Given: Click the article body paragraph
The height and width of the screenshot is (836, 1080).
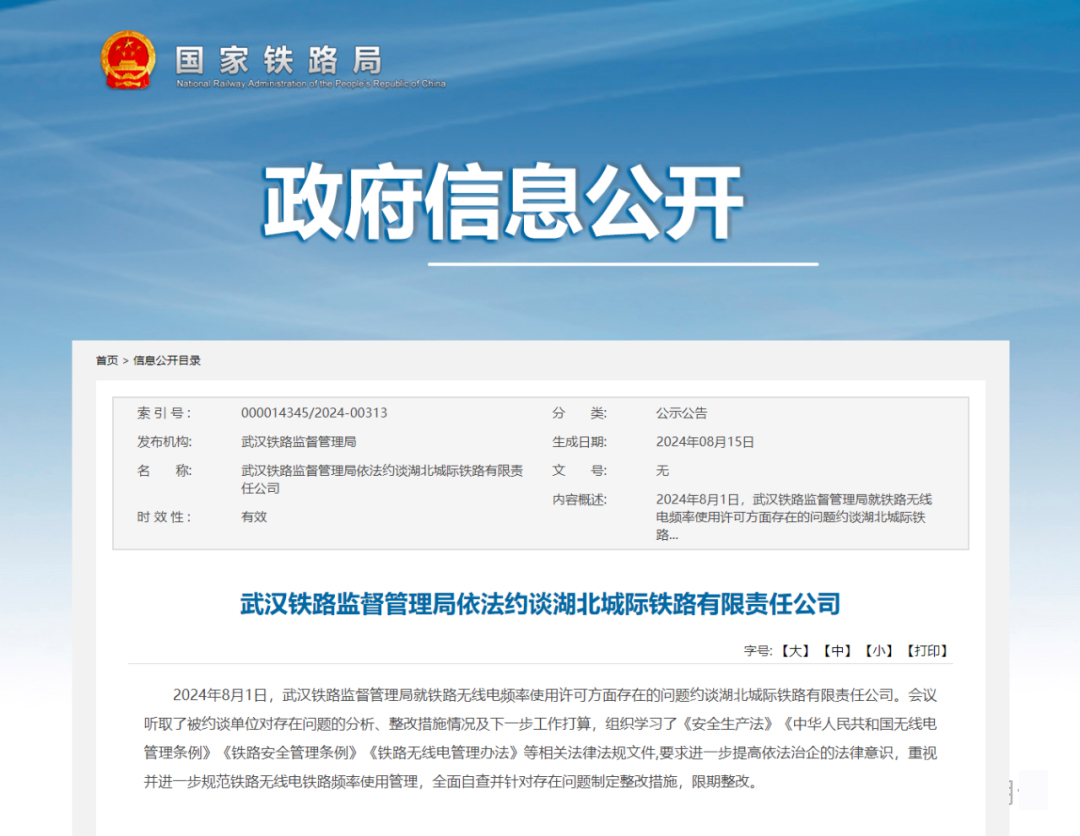Looking at the screenshot, I should click(540, 738).
